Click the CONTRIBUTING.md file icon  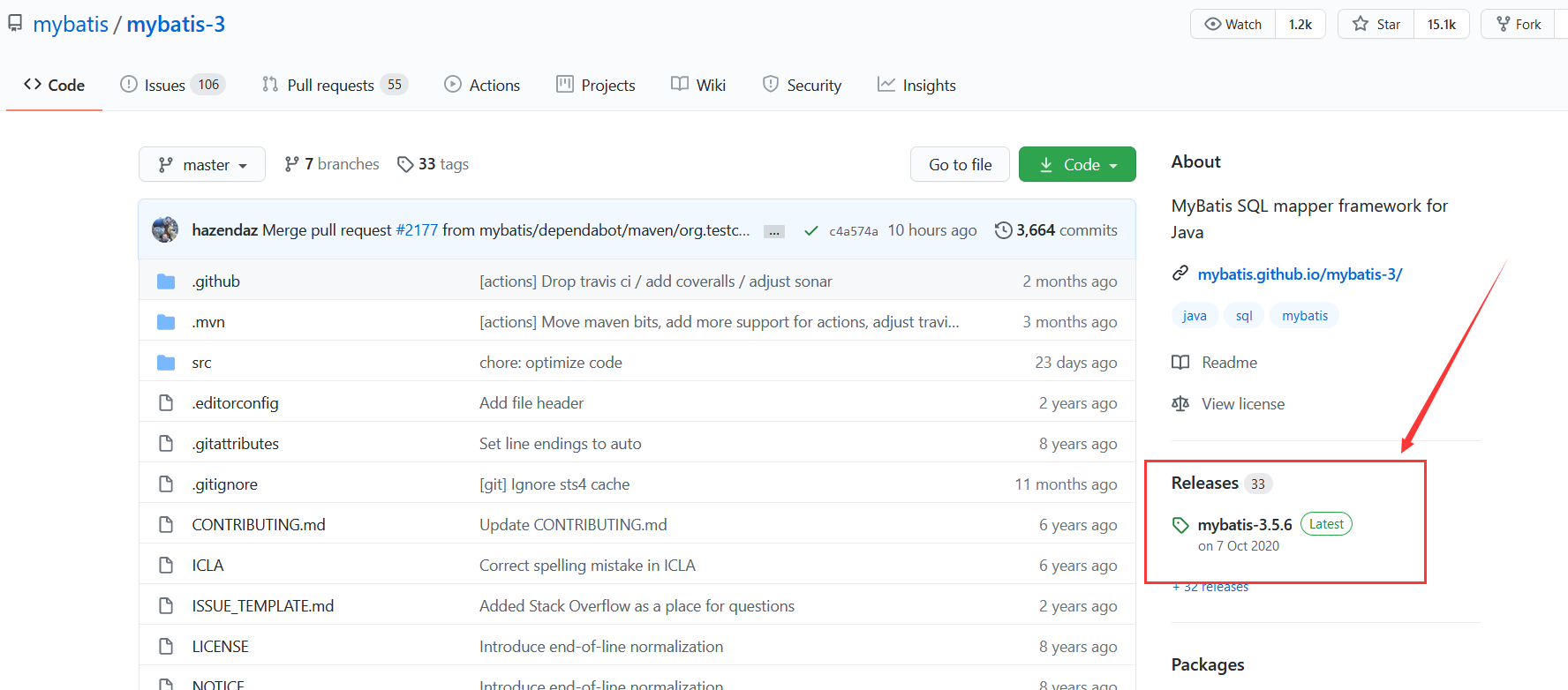(x=166, y=525)
